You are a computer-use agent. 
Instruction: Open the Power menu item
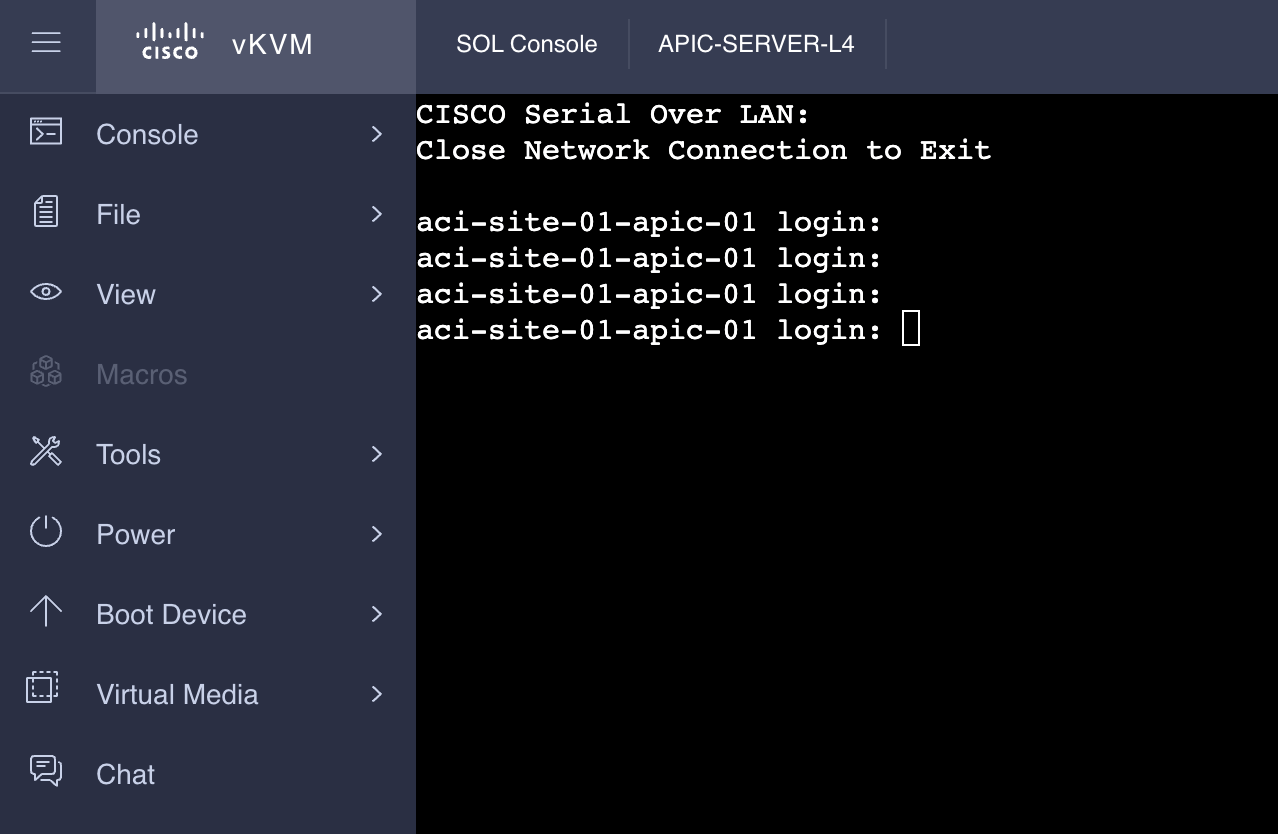click(x=136, y=535)
